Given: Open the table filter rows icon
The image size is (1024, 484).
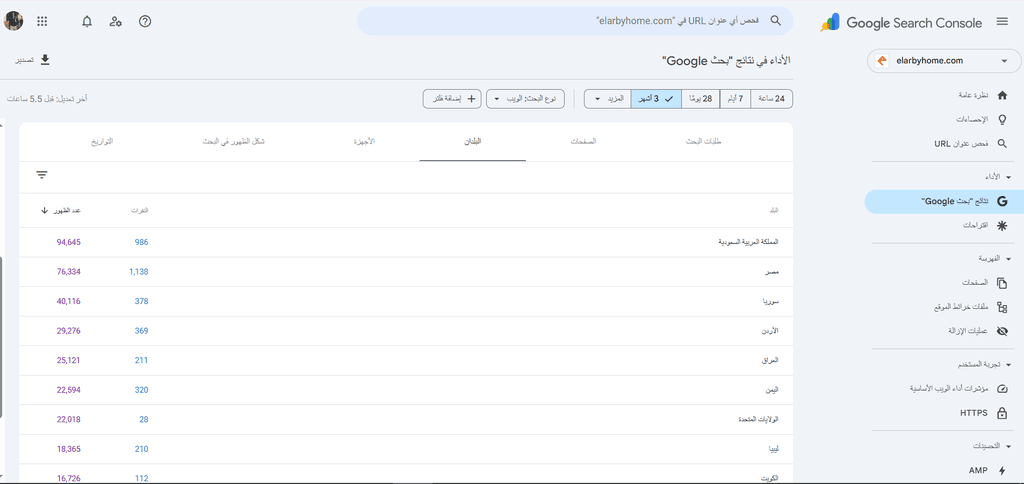Looking at the screenshot, I should click(x=42, y=174).
